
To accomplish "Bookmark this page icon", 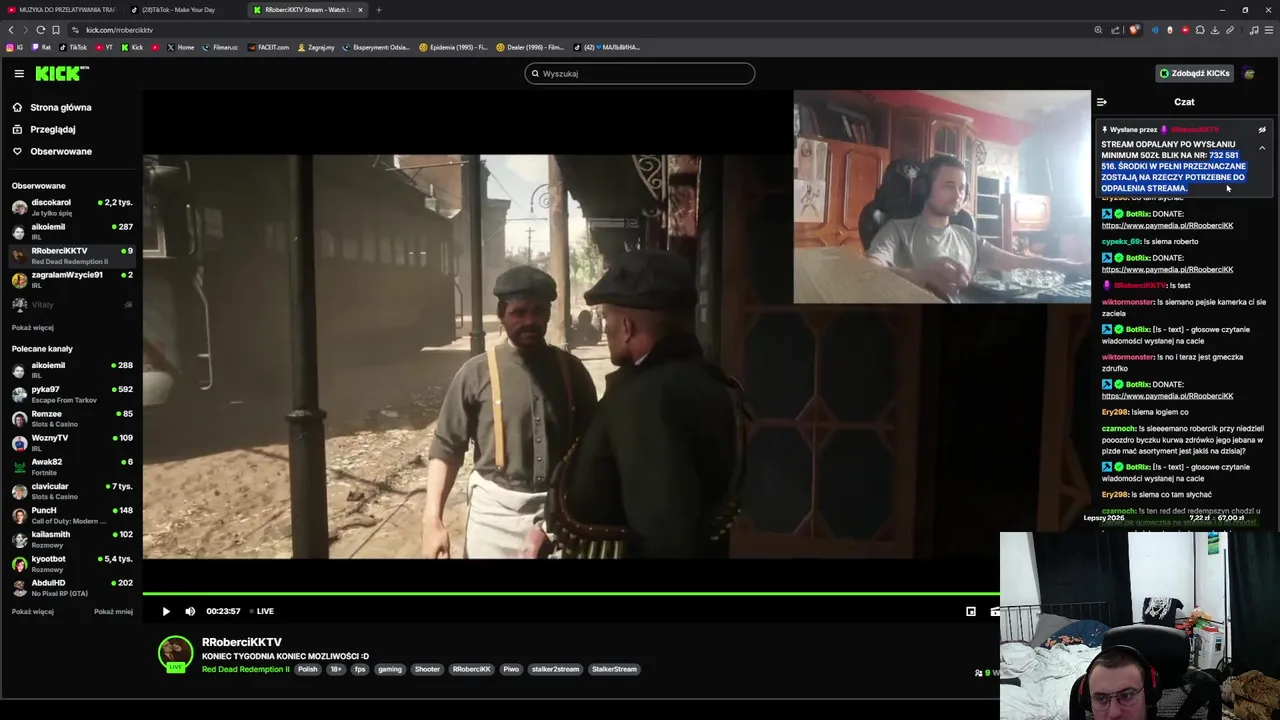I will (x=56, y=30).
